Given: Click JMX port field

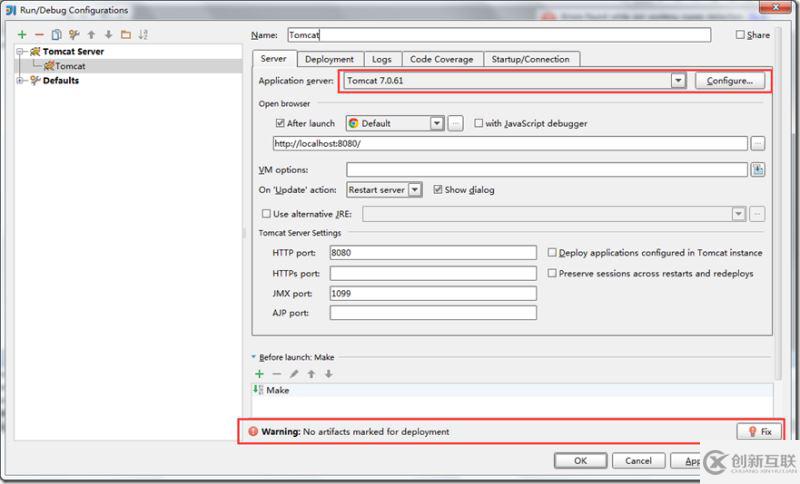Looking at the screenshot, I should coord(433,293).
